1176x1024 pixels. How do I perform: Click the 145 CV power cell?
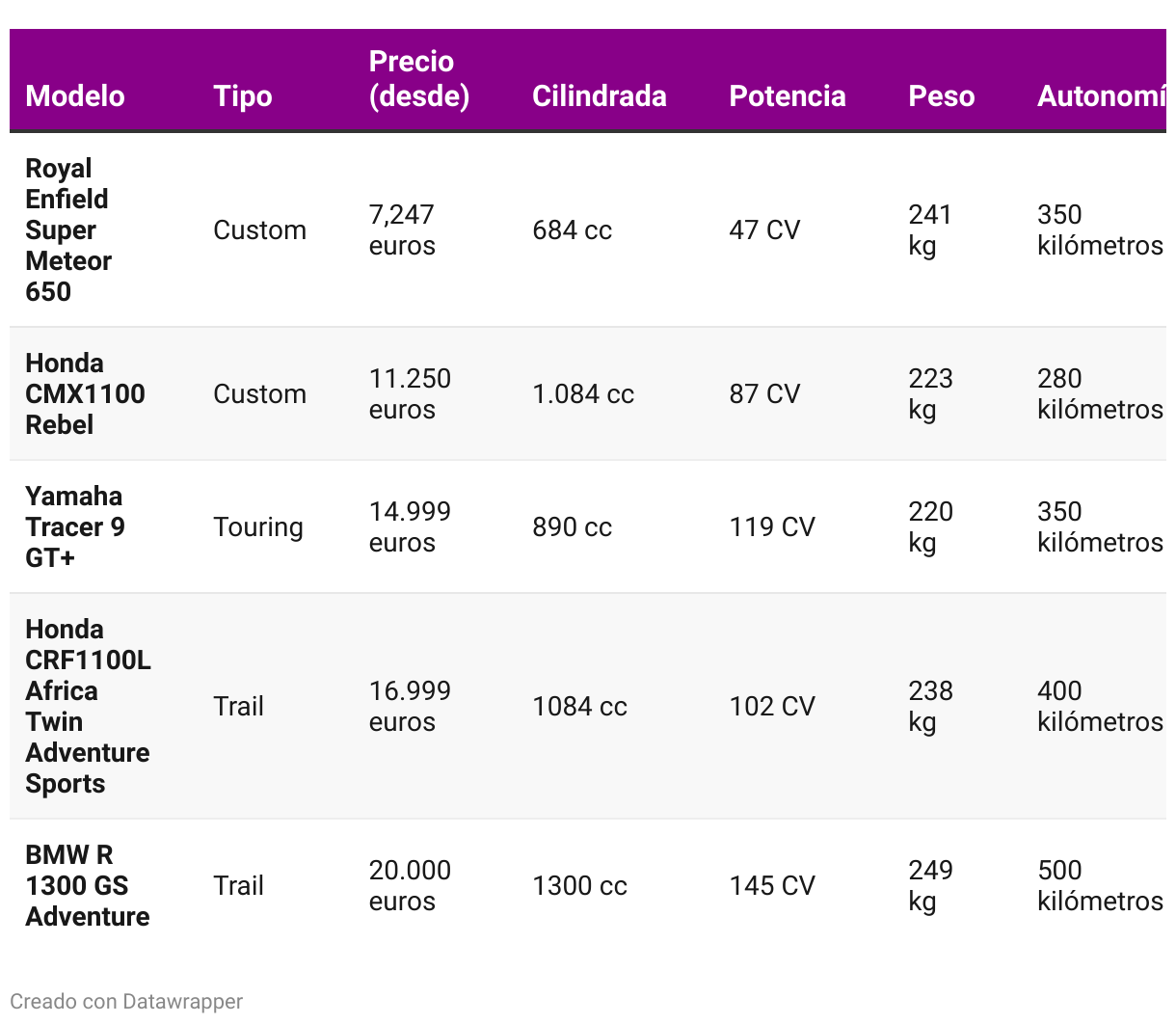[772, 885]
